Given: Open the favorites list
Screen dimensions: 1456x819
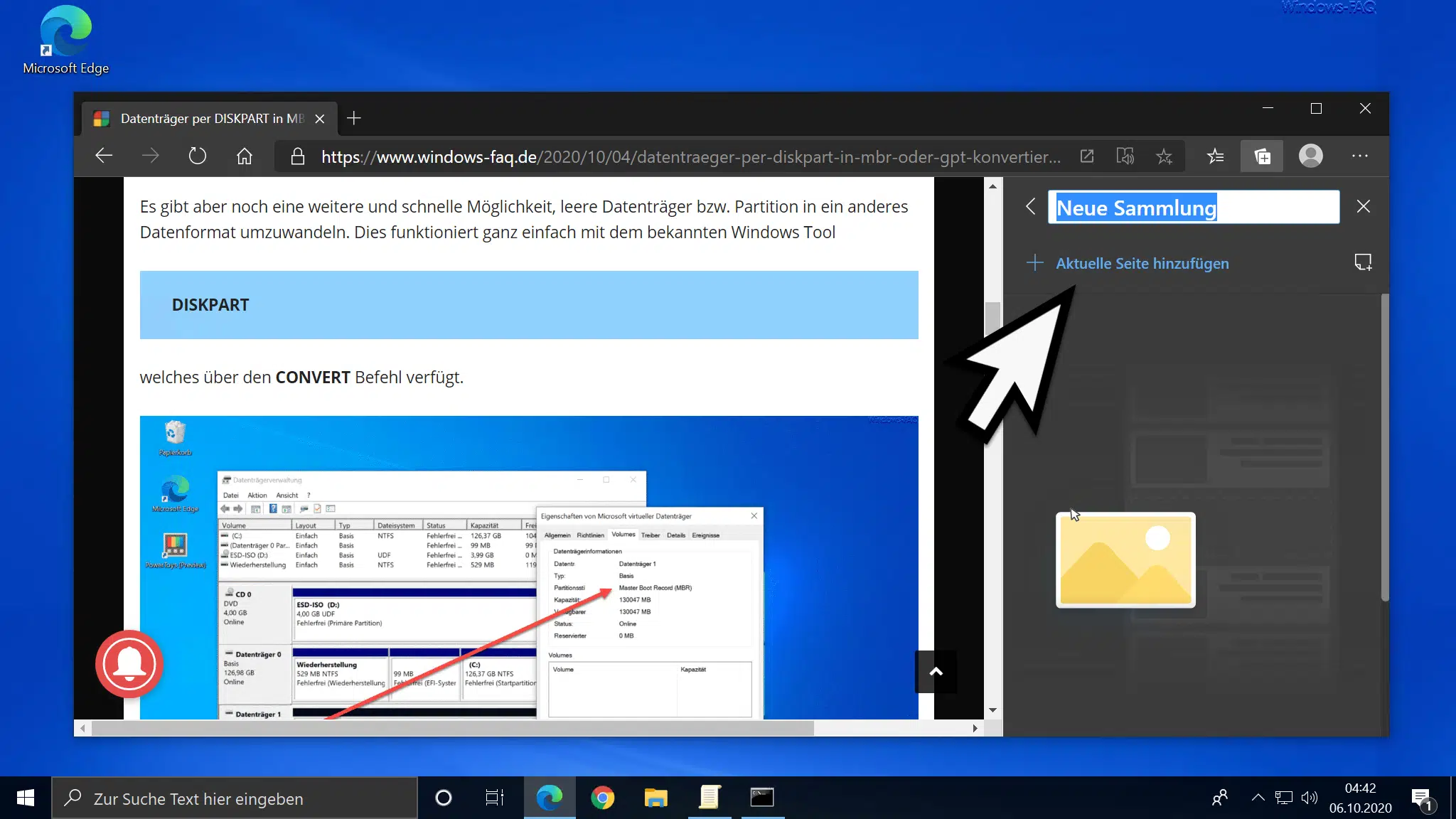Looking at the screenshot, I should pyautogui.click(x=1216, y=156).
